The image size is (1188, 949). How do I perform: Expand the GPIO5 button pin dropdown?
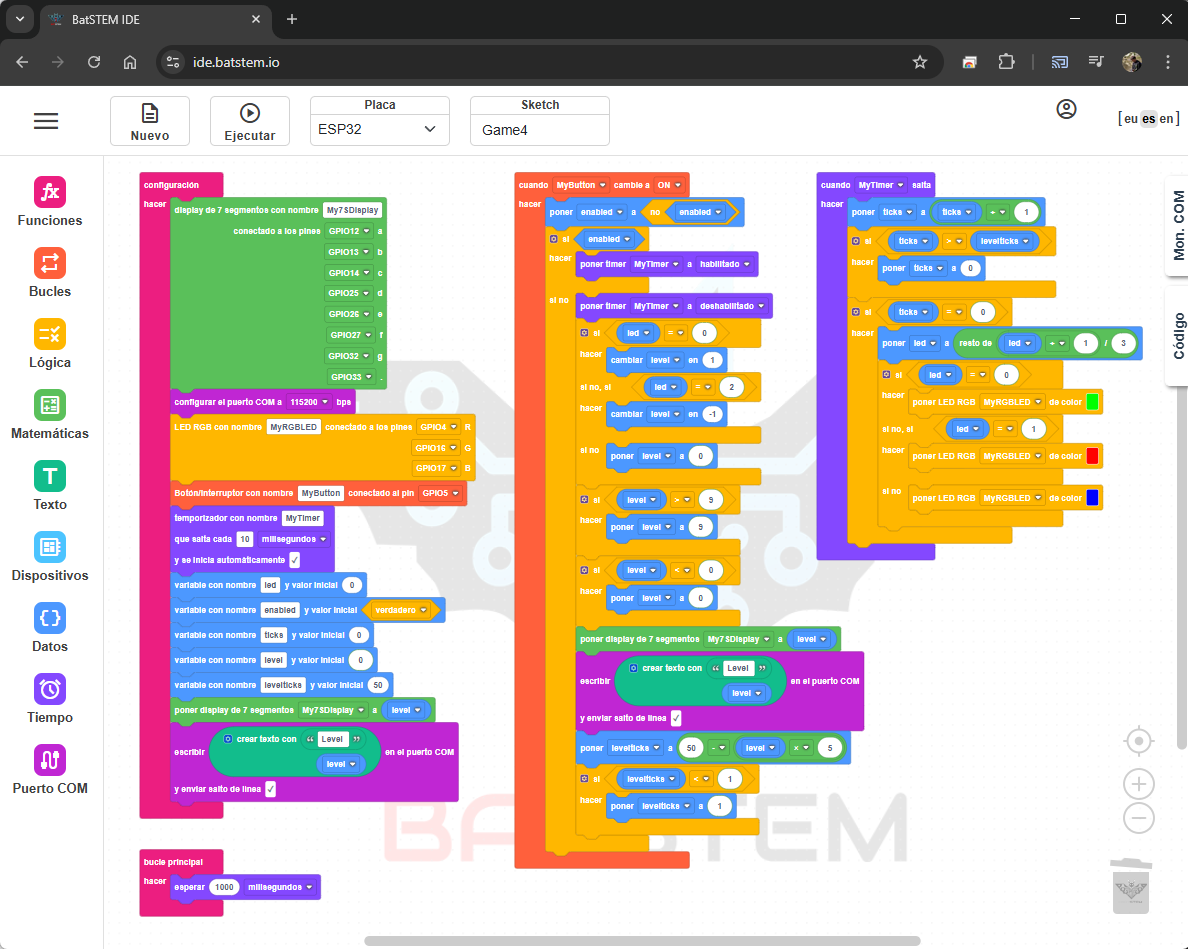tap(440, 493)
